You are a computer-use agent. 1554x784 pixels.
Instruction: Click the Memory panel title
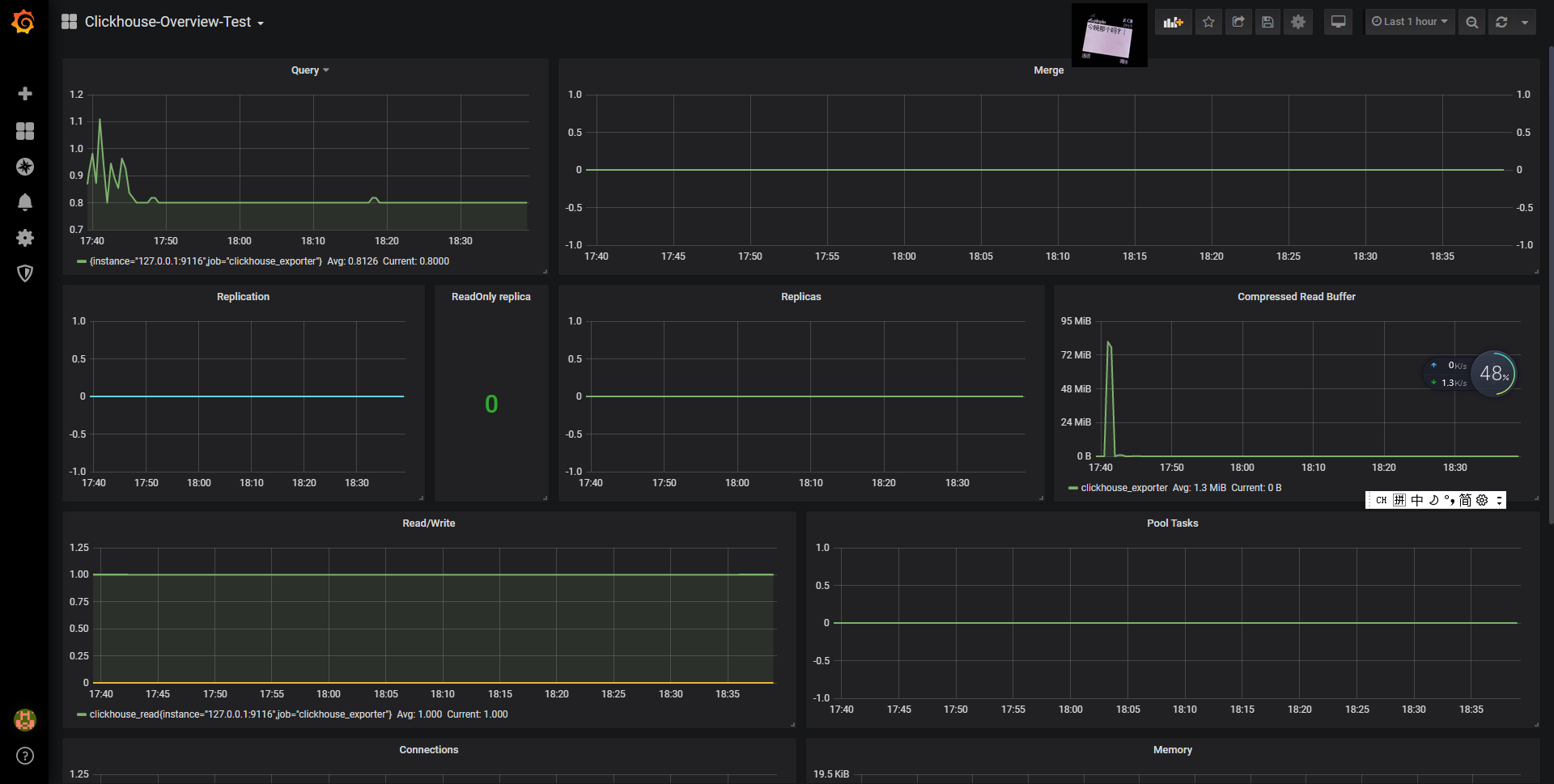pyautogui.click(x=1173, y=750)
